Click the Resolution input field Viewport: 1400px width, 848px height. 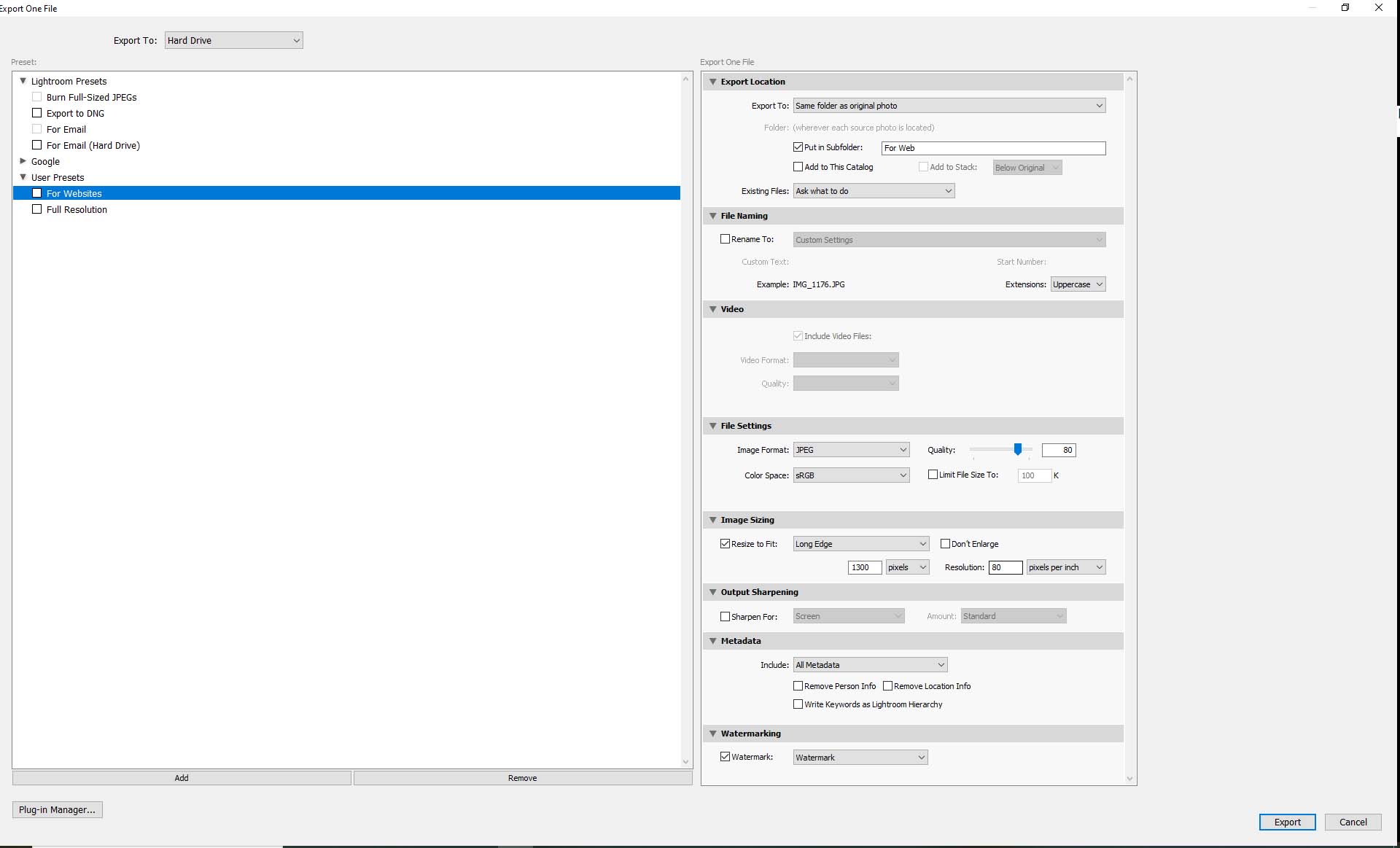(1005, 567)
